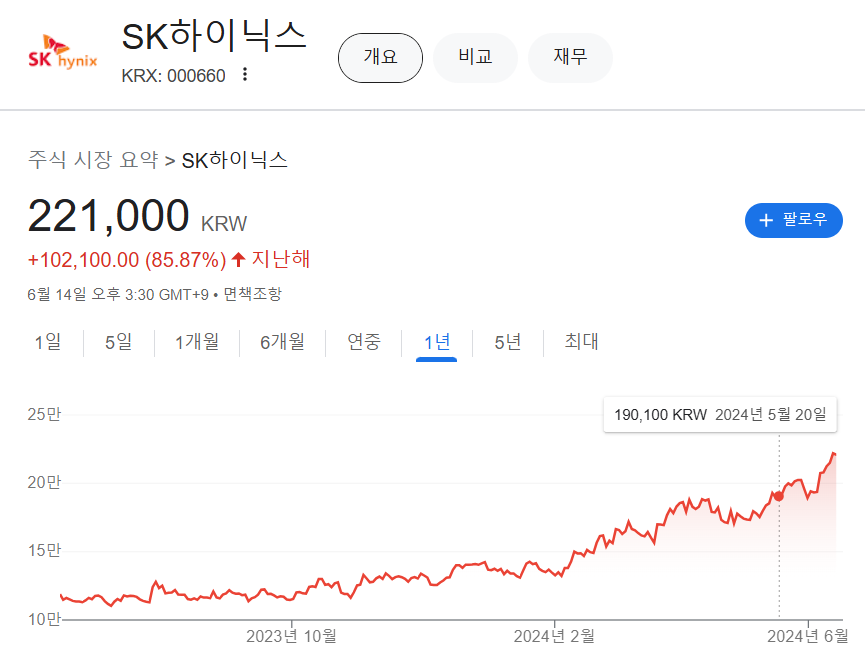
Task: Show the 최대 maximum range
Action: point(581,342)
